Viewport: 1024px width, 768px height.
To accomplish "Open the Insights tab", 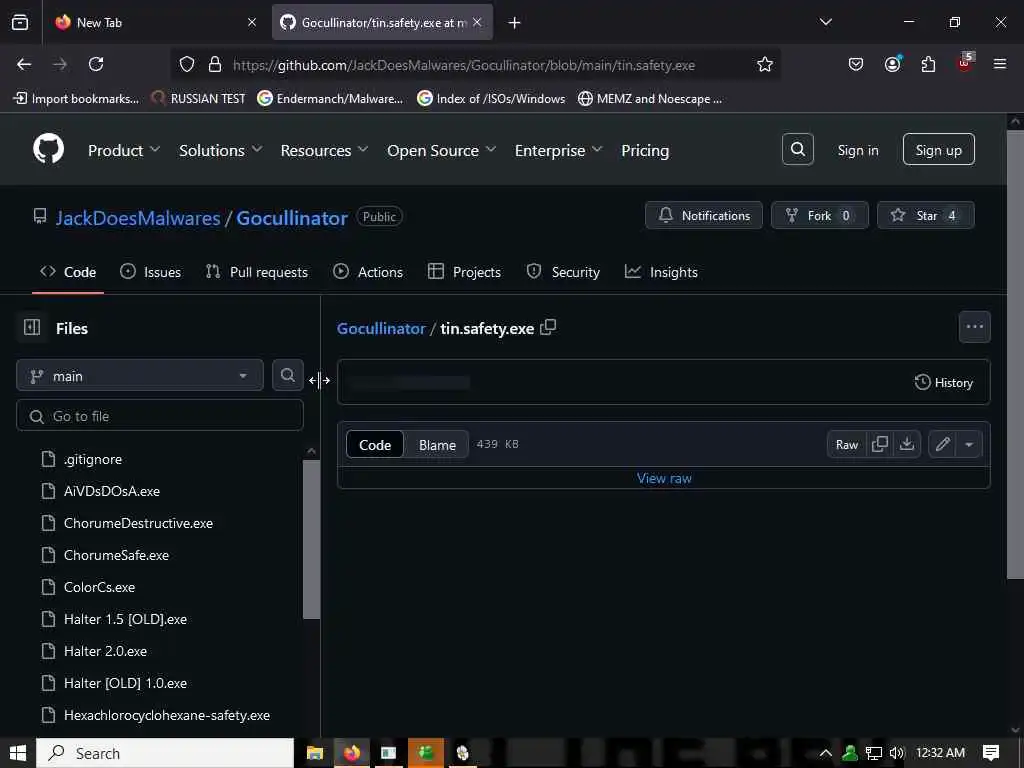I will [x=662, y=272].
